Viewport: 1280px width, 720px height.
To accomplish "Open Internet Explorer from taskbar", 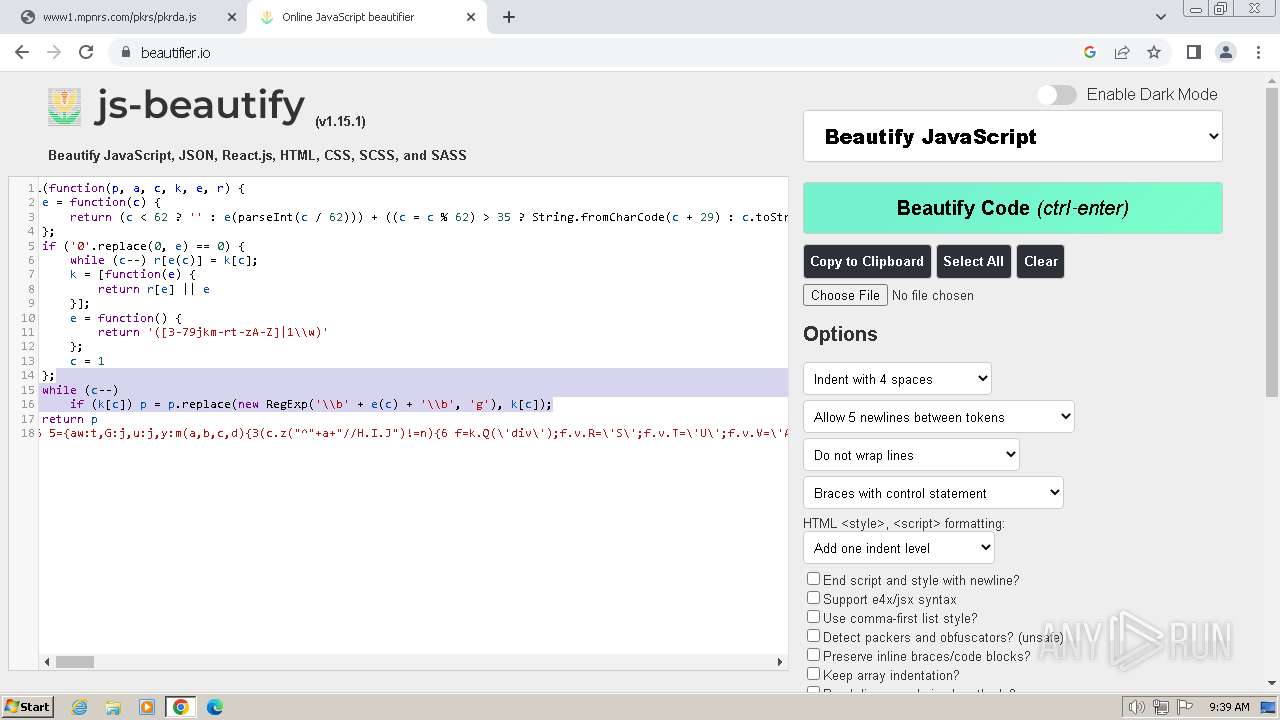I will point(80,707).
